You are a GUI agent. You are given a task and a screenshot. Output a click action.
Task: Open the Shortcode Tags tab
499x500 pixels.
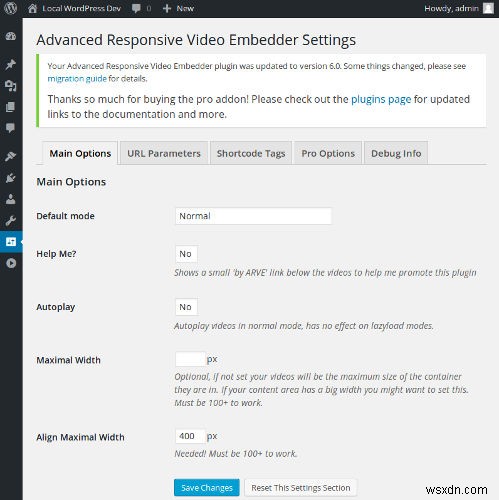(x=251, y=153)
